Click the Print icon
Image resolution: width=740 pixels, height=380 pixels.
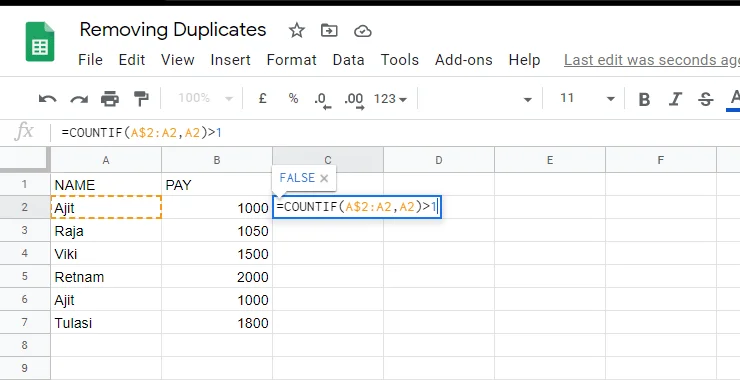coord(110,99)
